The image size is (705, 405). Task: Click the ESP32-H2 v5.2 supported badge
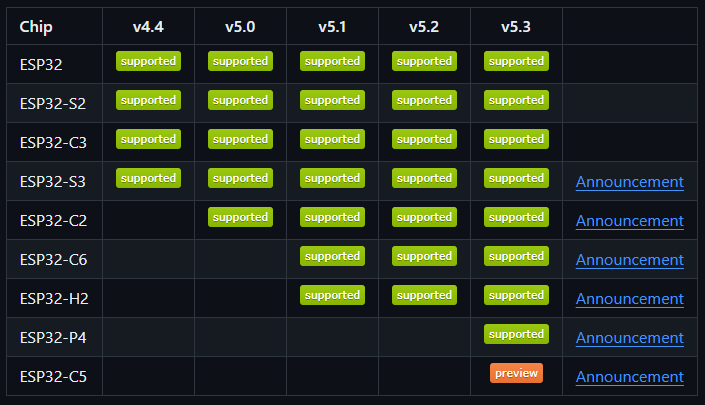pos(424,295)
